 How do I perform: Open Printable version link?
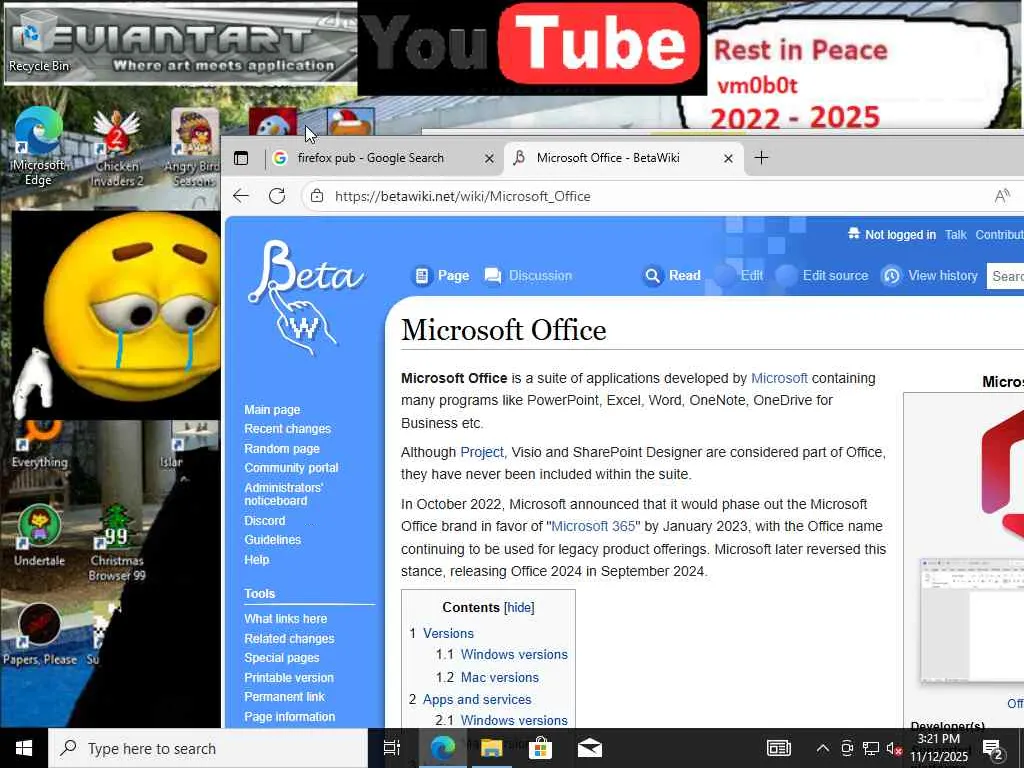pyautogui.click(x=289, y=678)
